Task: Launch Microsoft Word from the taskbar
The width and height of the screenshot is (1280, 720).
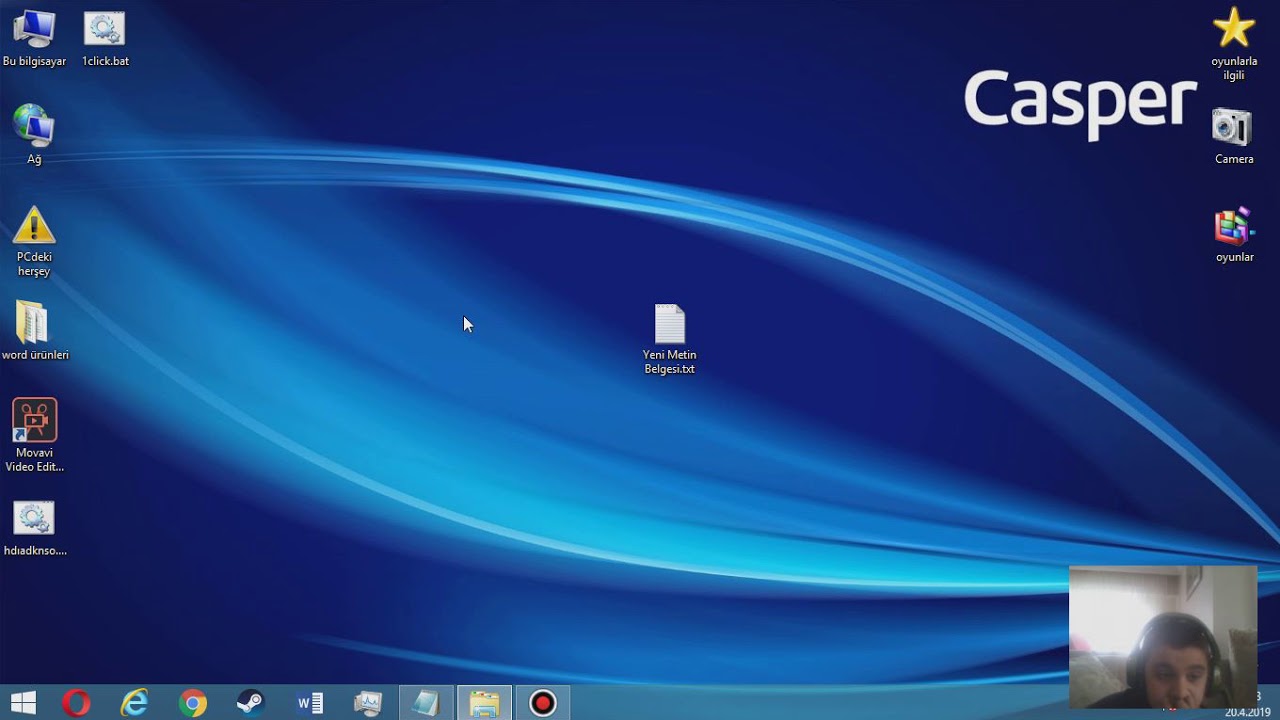Action: point(309,703)
